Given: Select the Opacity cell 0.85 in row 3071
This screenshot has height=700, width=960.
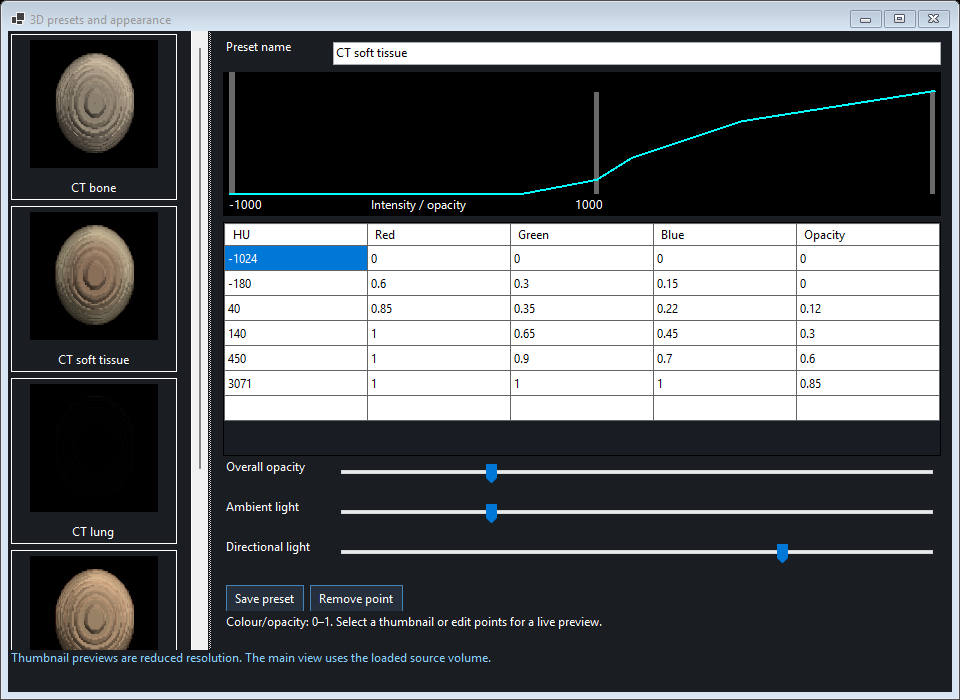Looking at the screenshot, I should pyautogui.click(x=868, y=383).
